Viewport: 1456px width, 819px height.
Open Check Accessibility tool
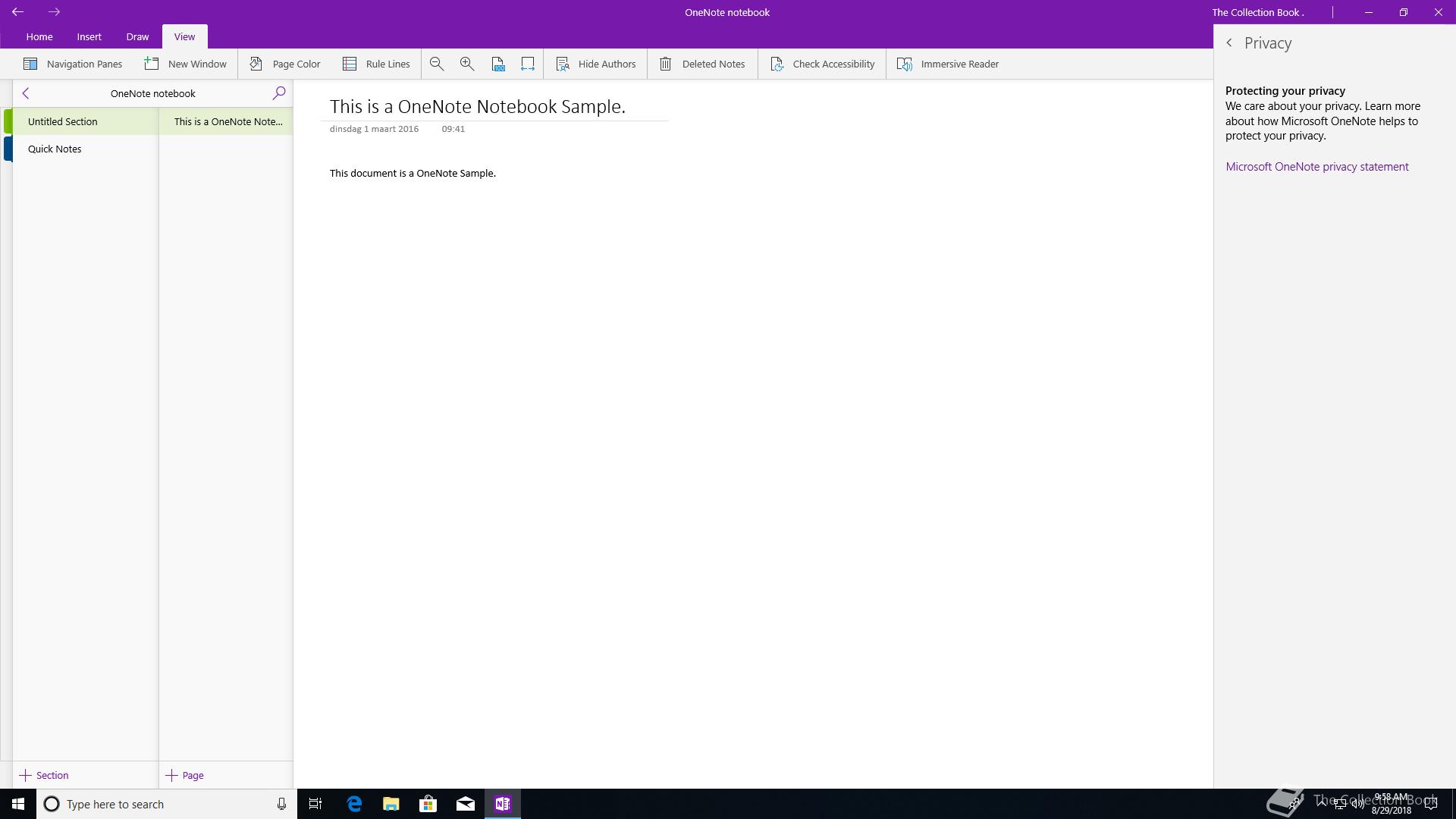point(823,64)
